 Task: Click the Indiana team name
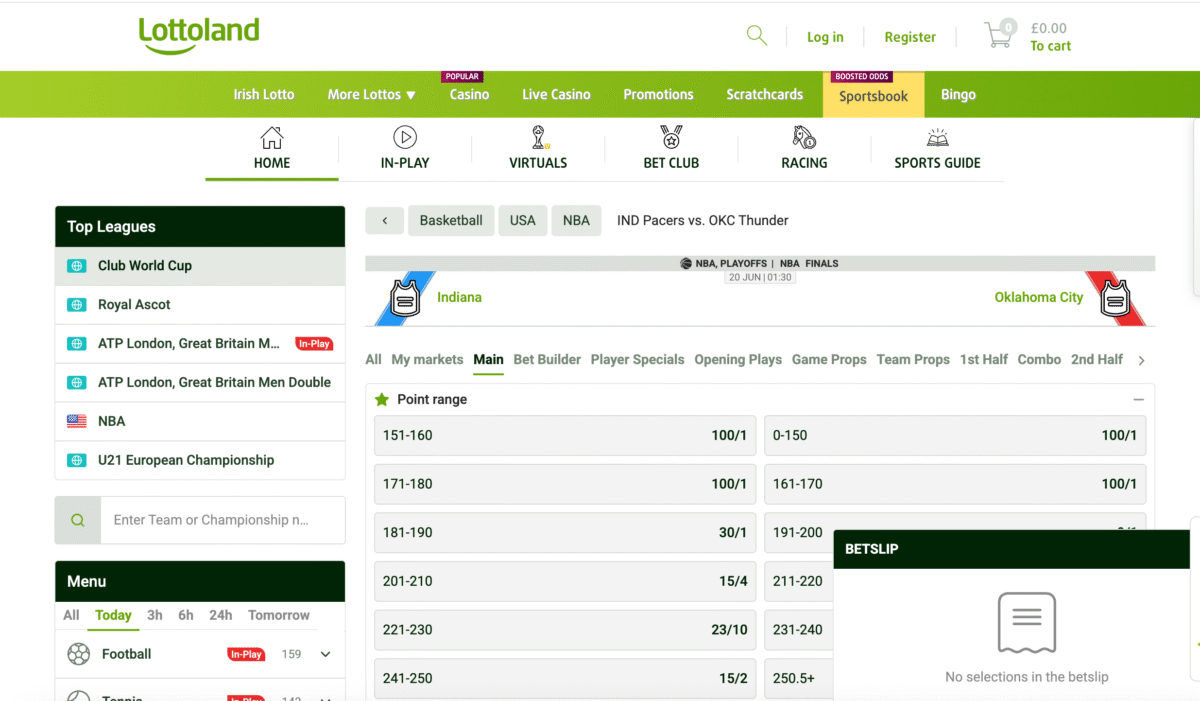pos(459,297)
